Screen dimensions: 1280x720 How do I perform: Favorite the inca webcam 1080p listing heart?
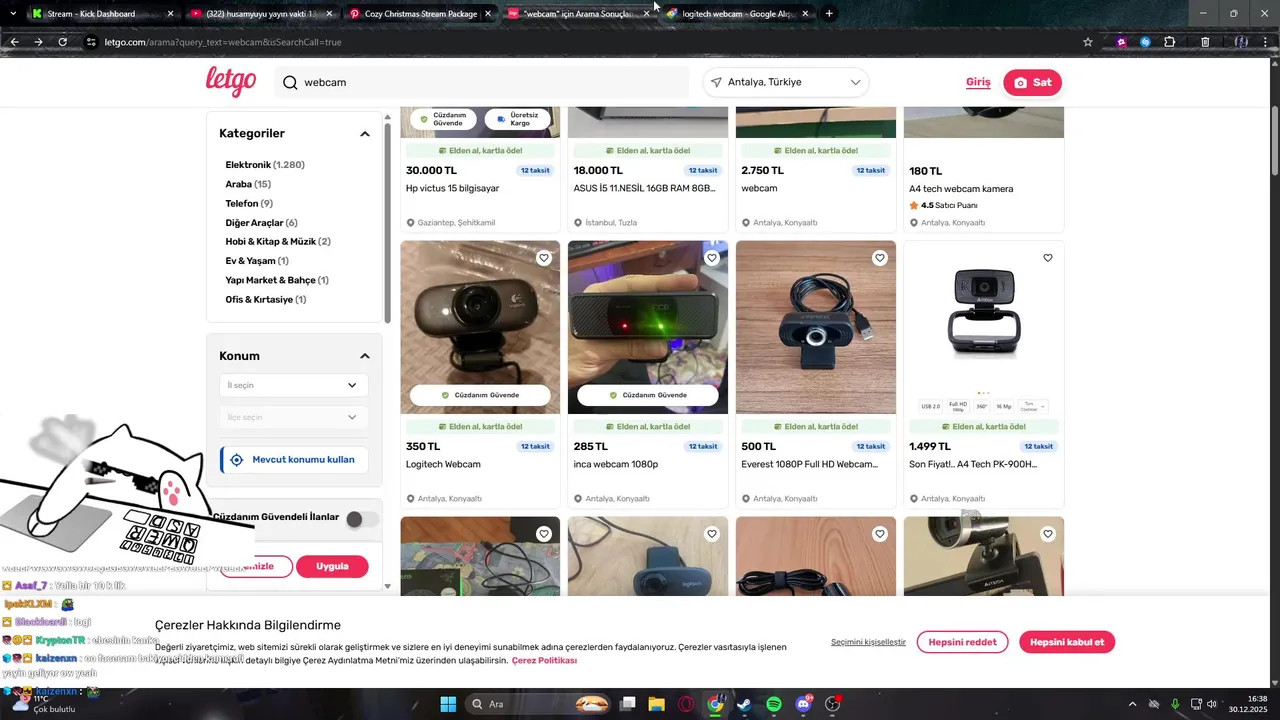(712, 258)
